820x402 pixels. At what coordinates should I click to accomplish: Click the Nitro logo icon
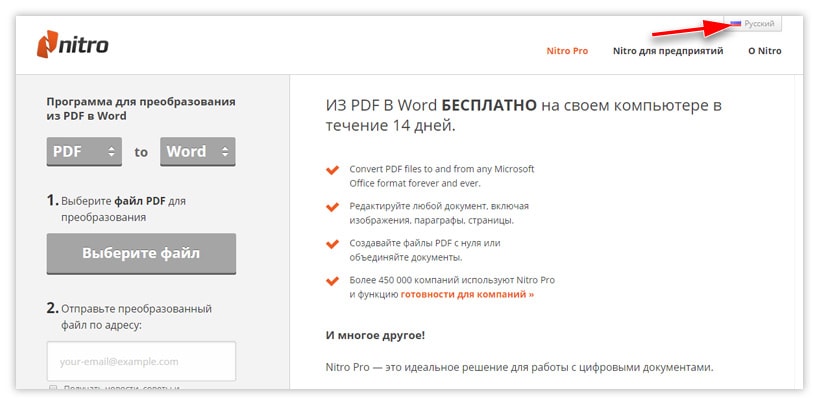pyautogui.click(x=47, y=44)
